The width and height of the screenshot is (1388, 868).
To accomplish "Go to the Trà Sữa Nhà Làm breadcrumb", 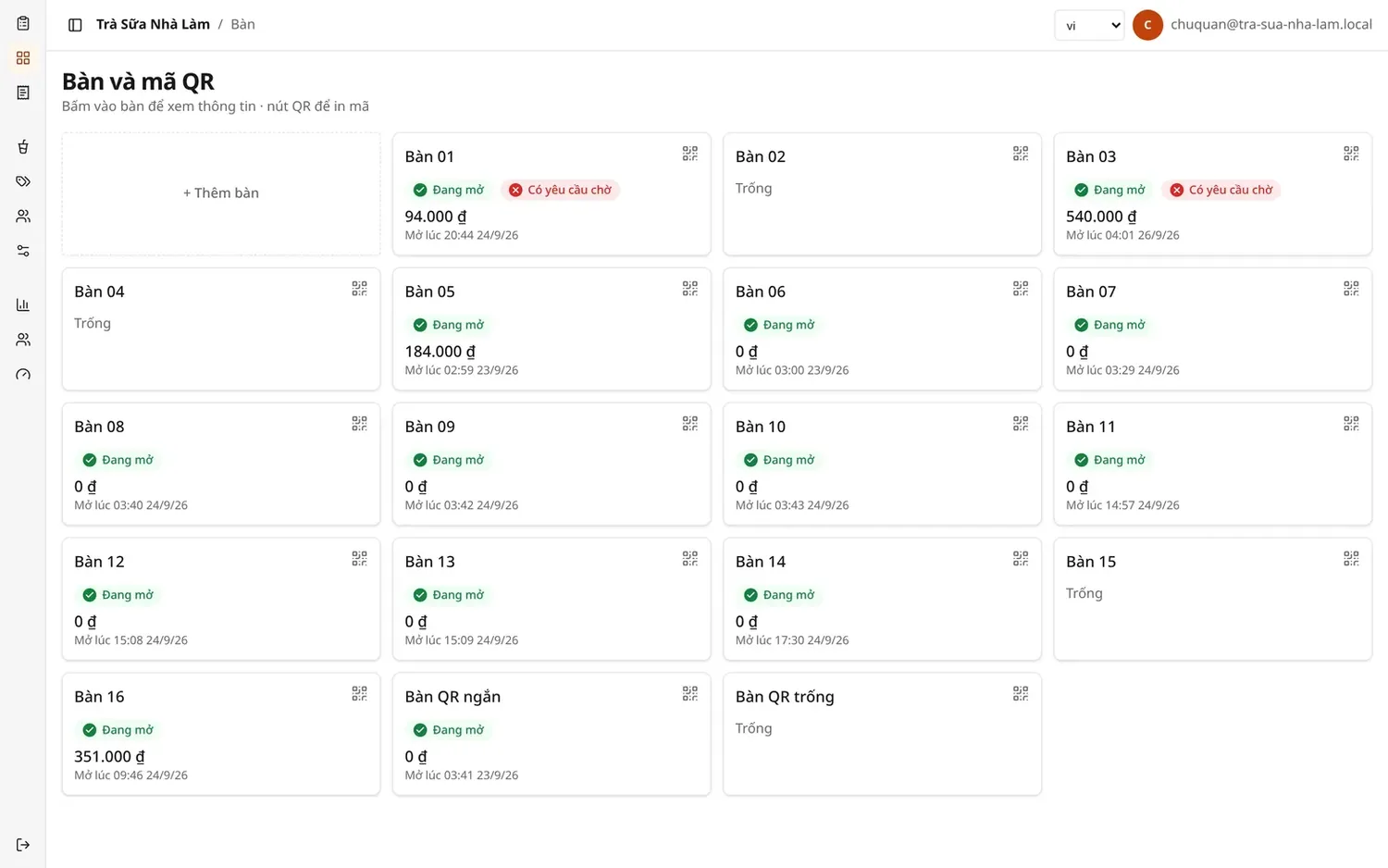I will (153, 24).
